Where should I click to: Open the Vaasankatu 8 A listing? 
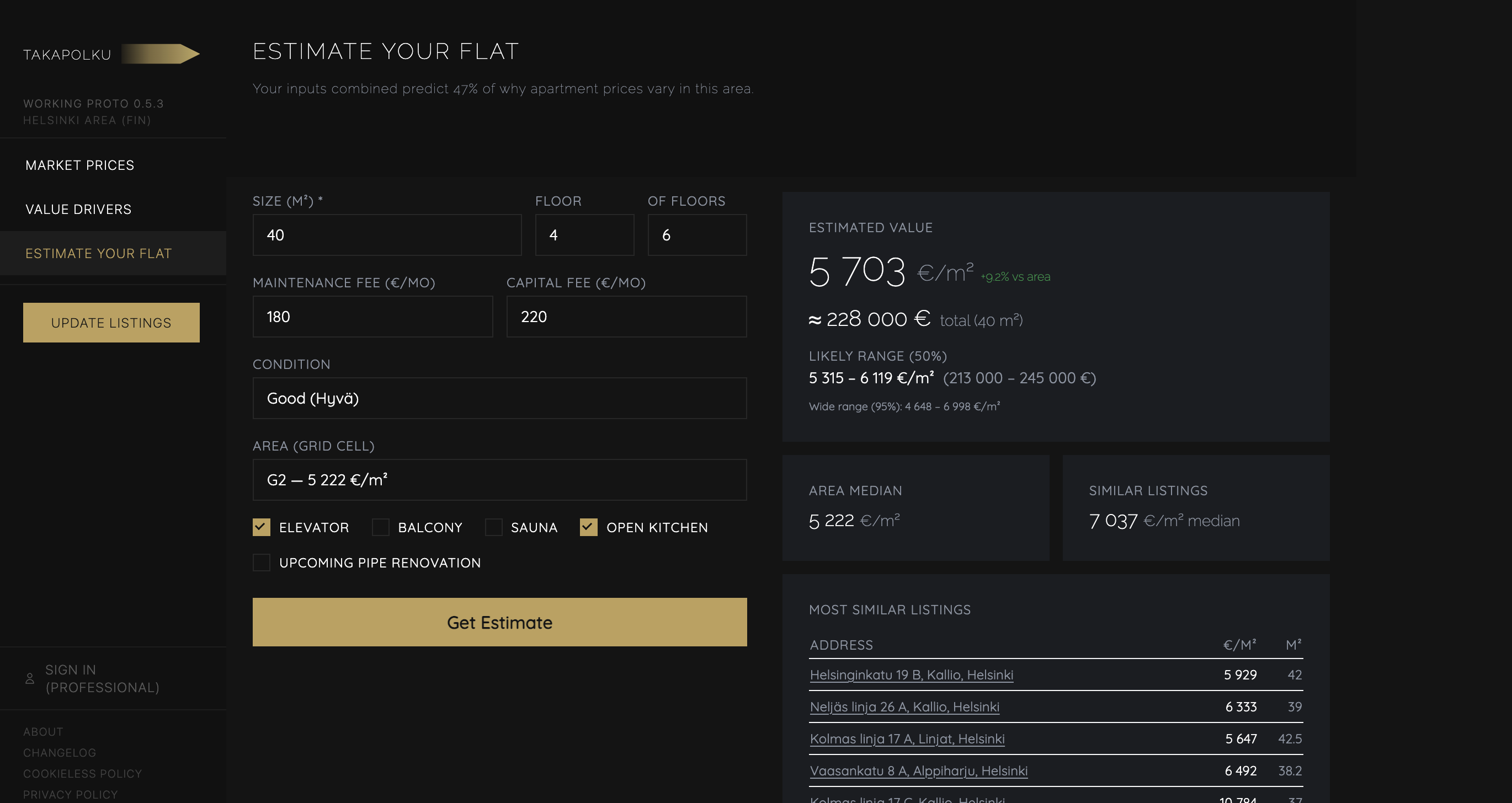coord(919,770)
